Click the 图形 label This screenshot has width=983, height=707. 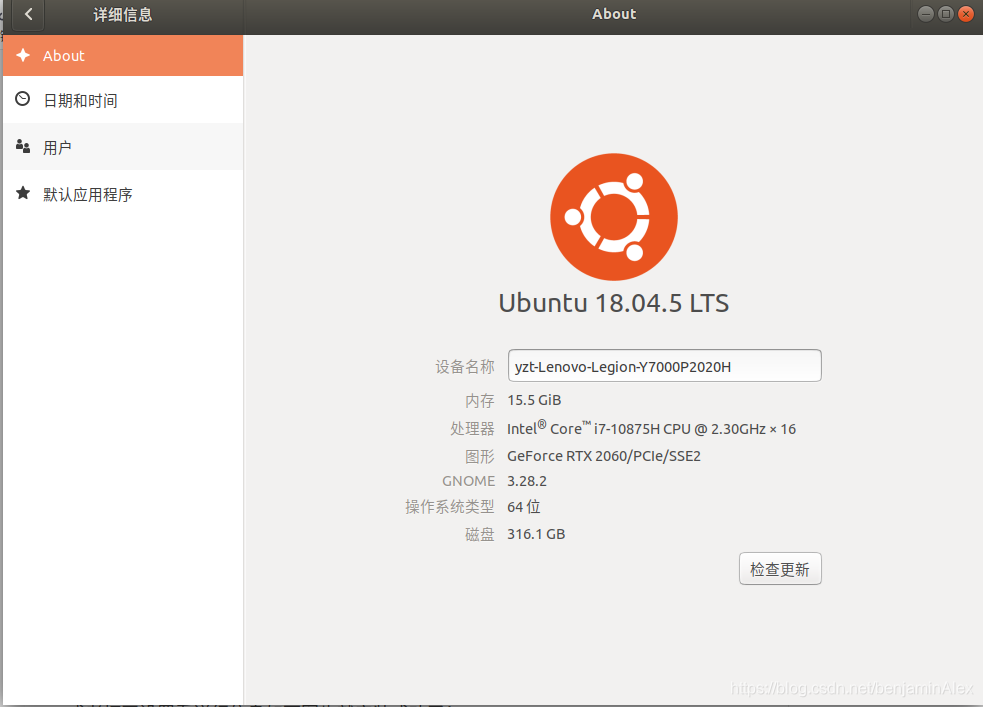480,456
